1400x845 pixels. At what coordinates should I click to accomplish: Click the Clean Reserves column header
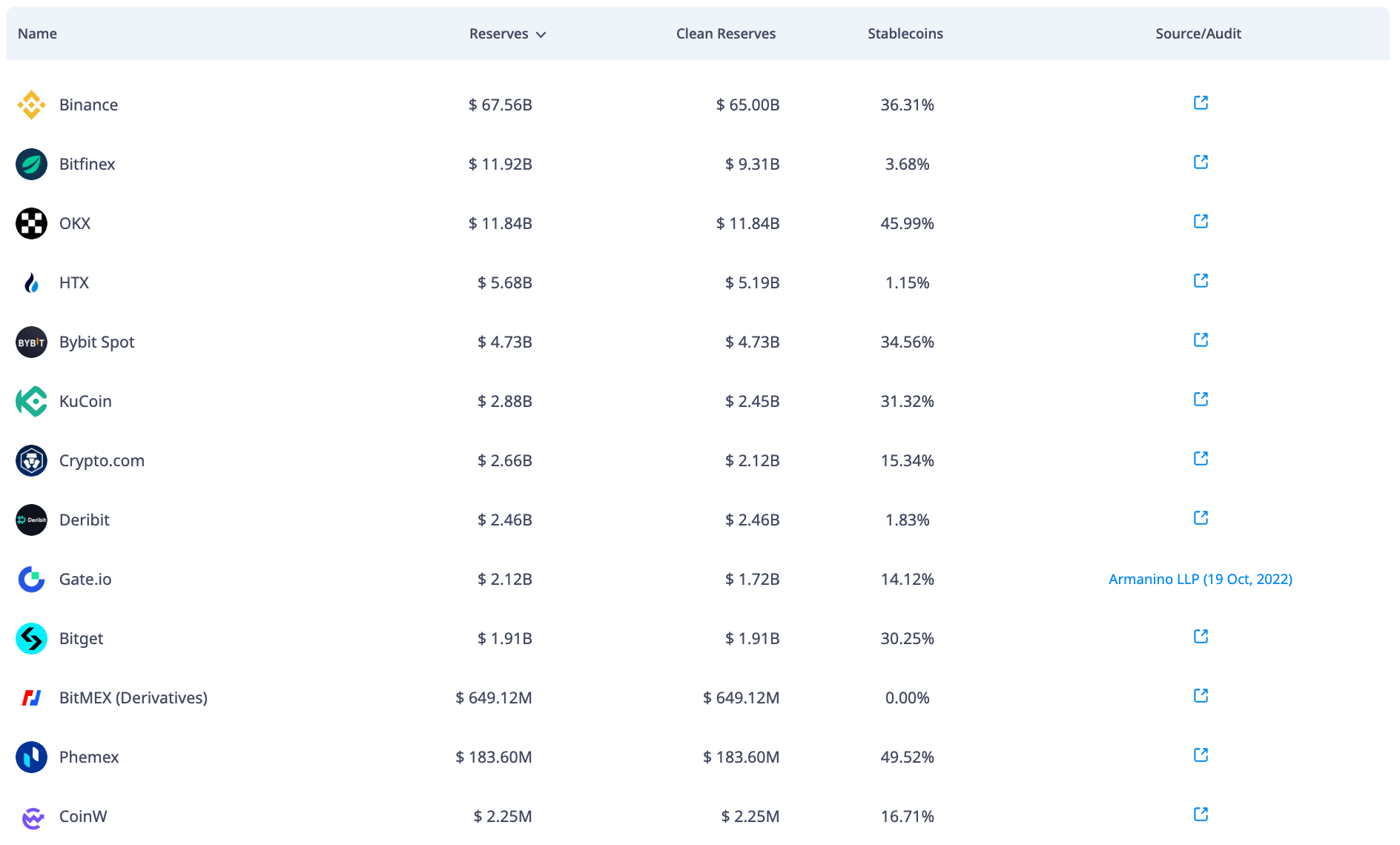pyautogui.click(x=726, y=33)
